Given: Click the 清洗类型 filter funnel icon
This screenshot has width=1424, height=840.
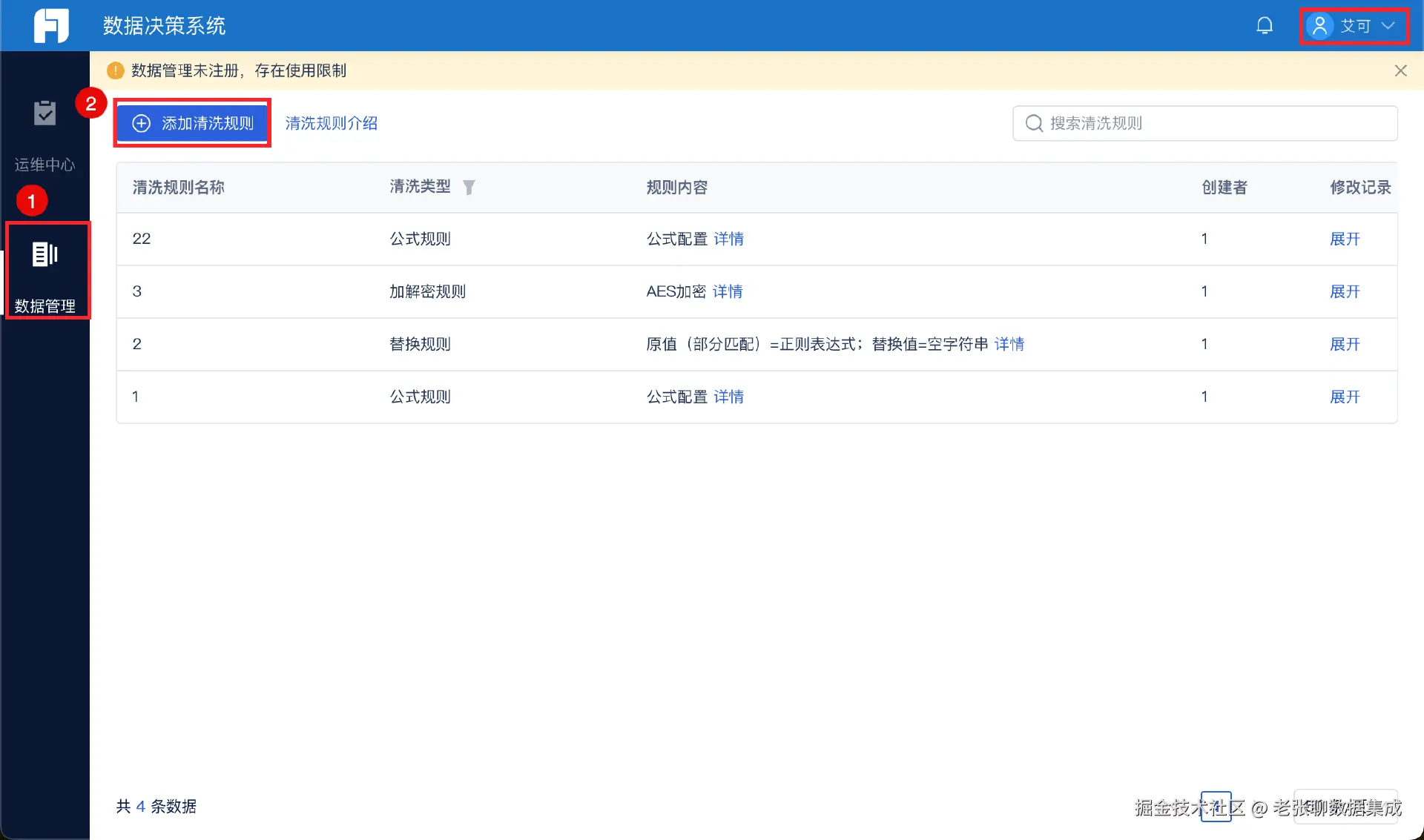Looking at the screenshot, I should [469, 188].
